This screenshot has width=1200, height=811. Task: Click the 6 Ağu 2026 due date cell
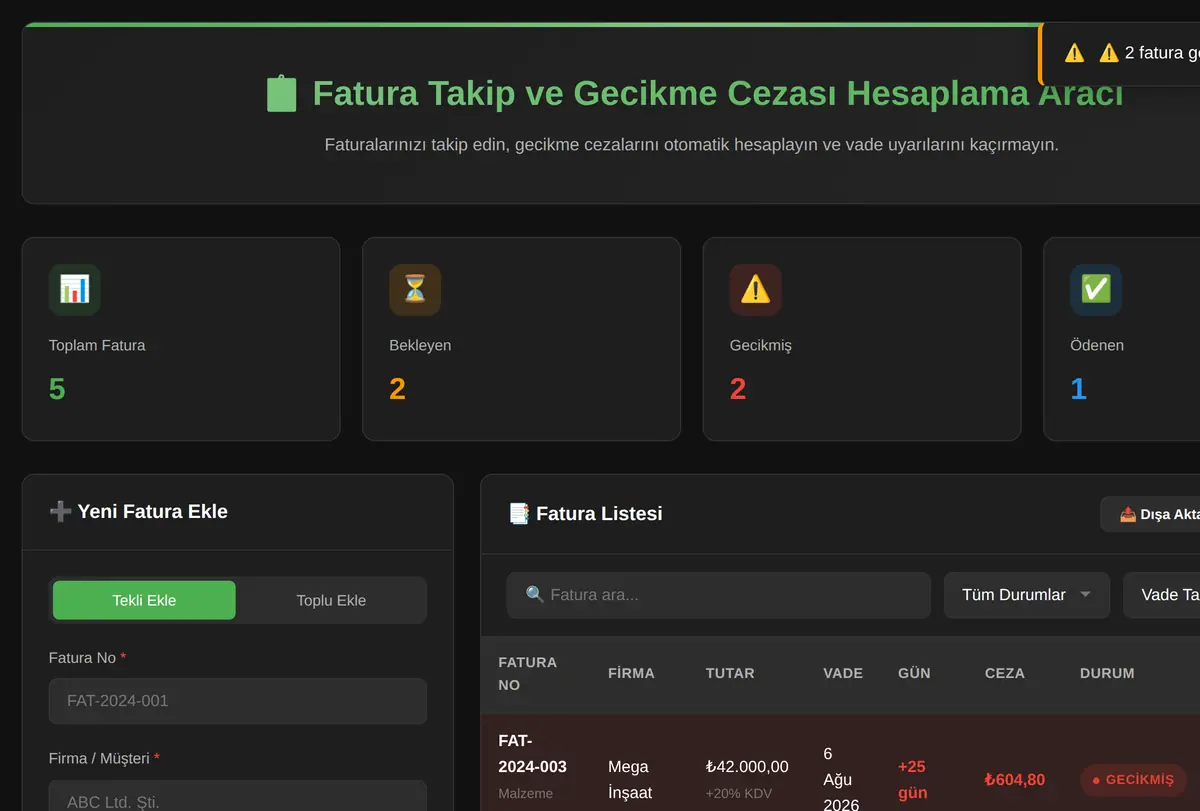coord(841,779)
